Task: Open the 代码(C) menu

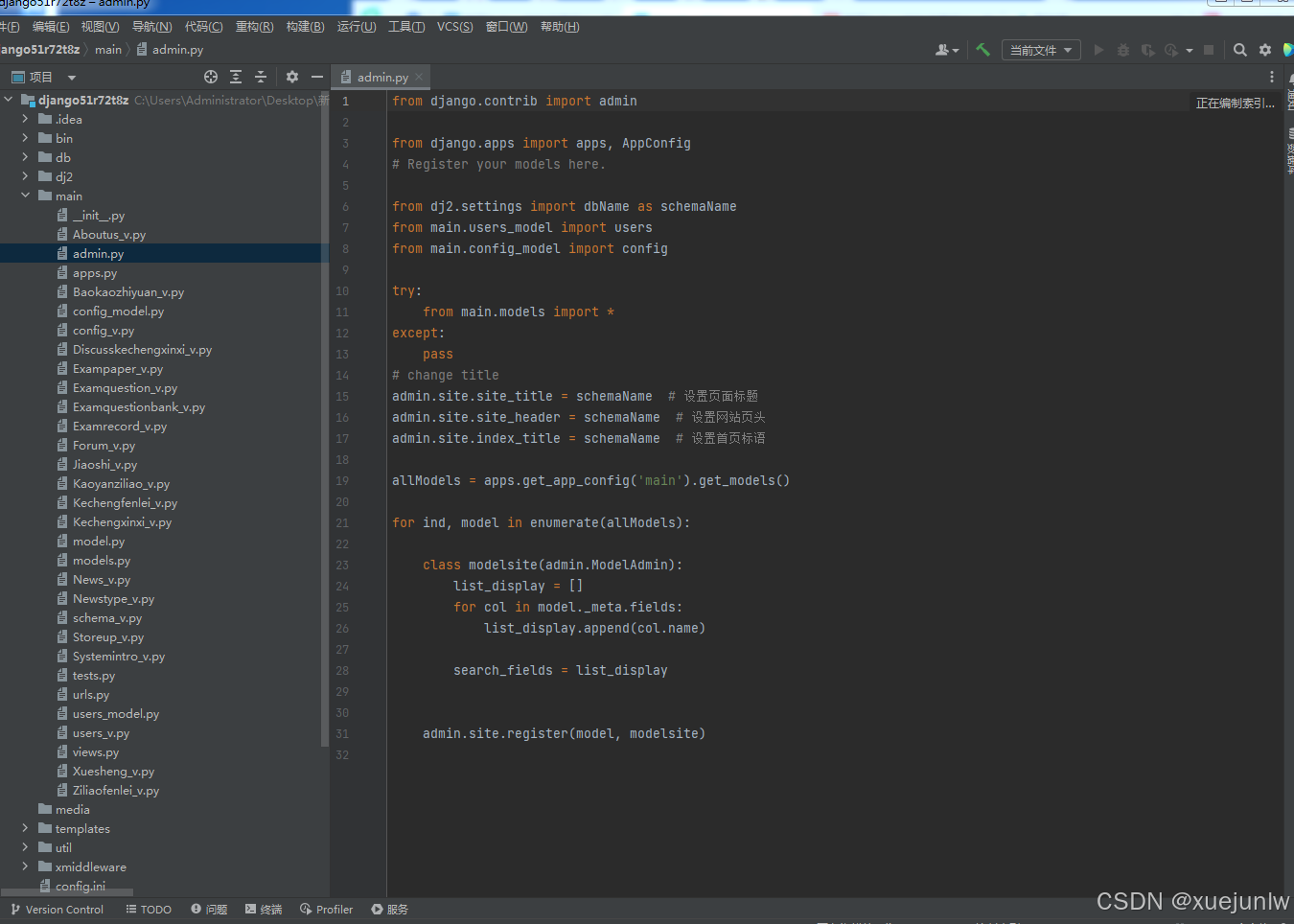Action: coord(204,27)
